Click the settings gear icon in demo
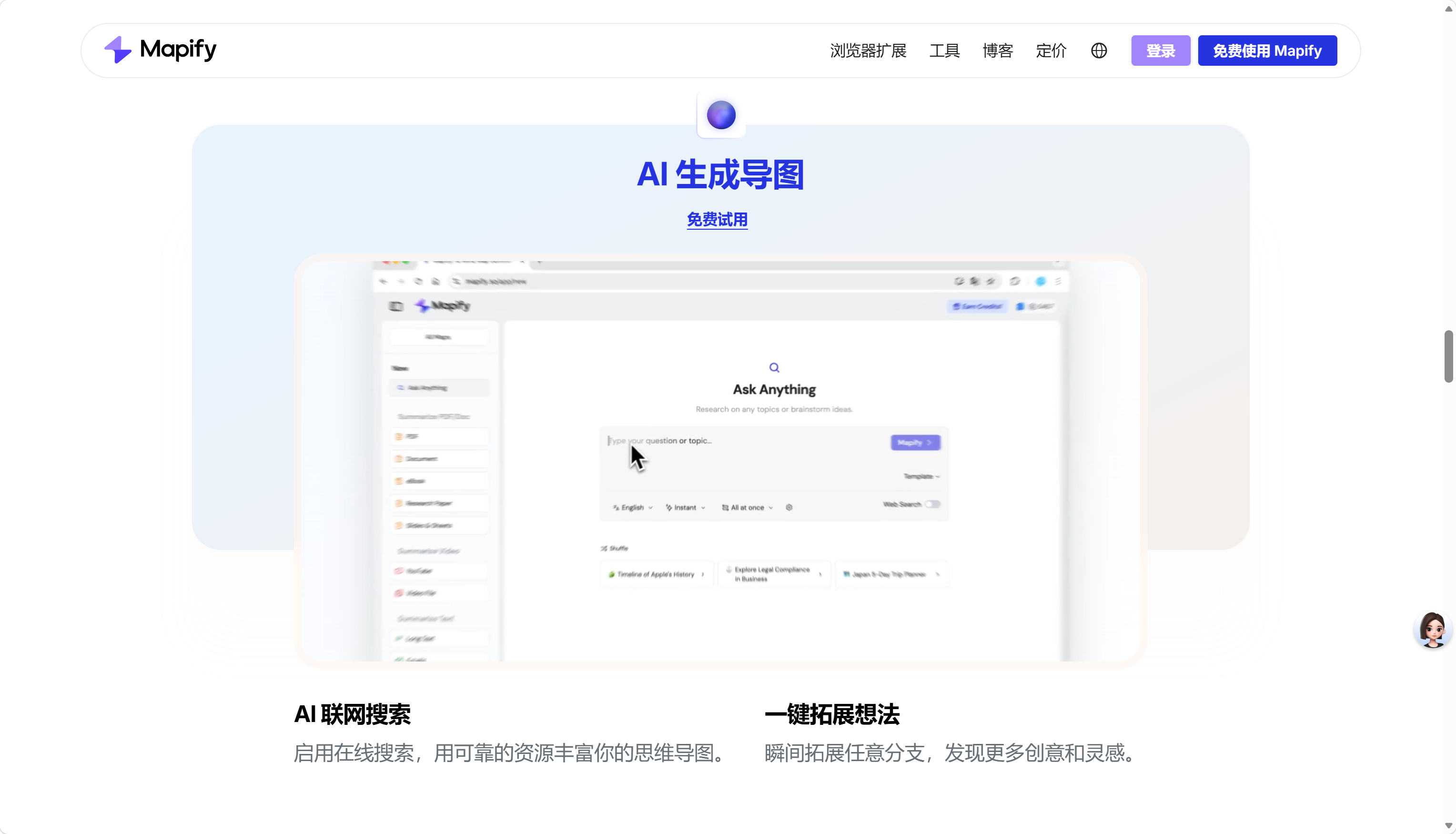Viewport: 1456px width, 834px height. pyautogui.click(x=789, y=508)
